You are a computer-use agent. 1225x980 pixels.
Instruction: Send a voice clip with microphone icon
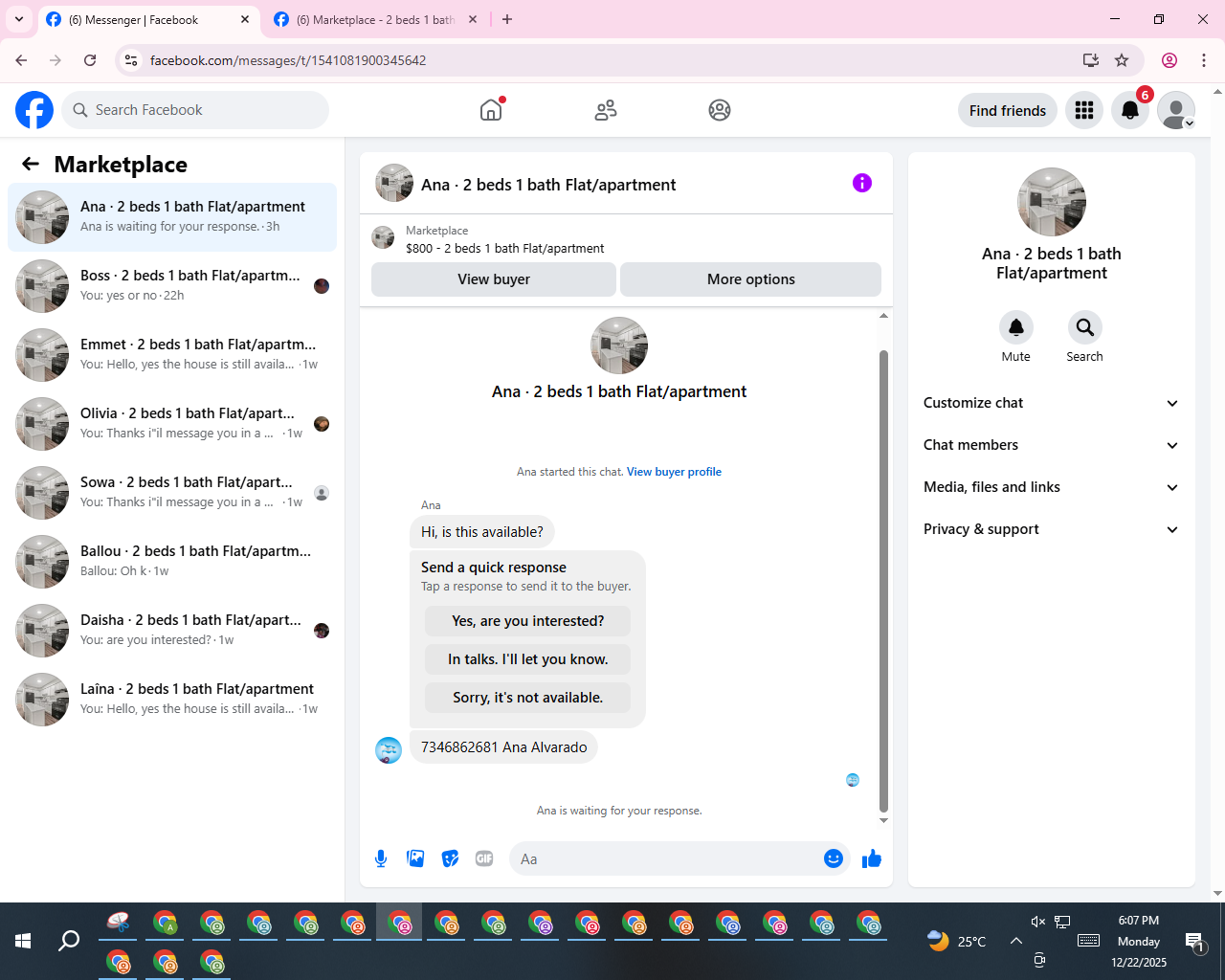coord(381,858)
